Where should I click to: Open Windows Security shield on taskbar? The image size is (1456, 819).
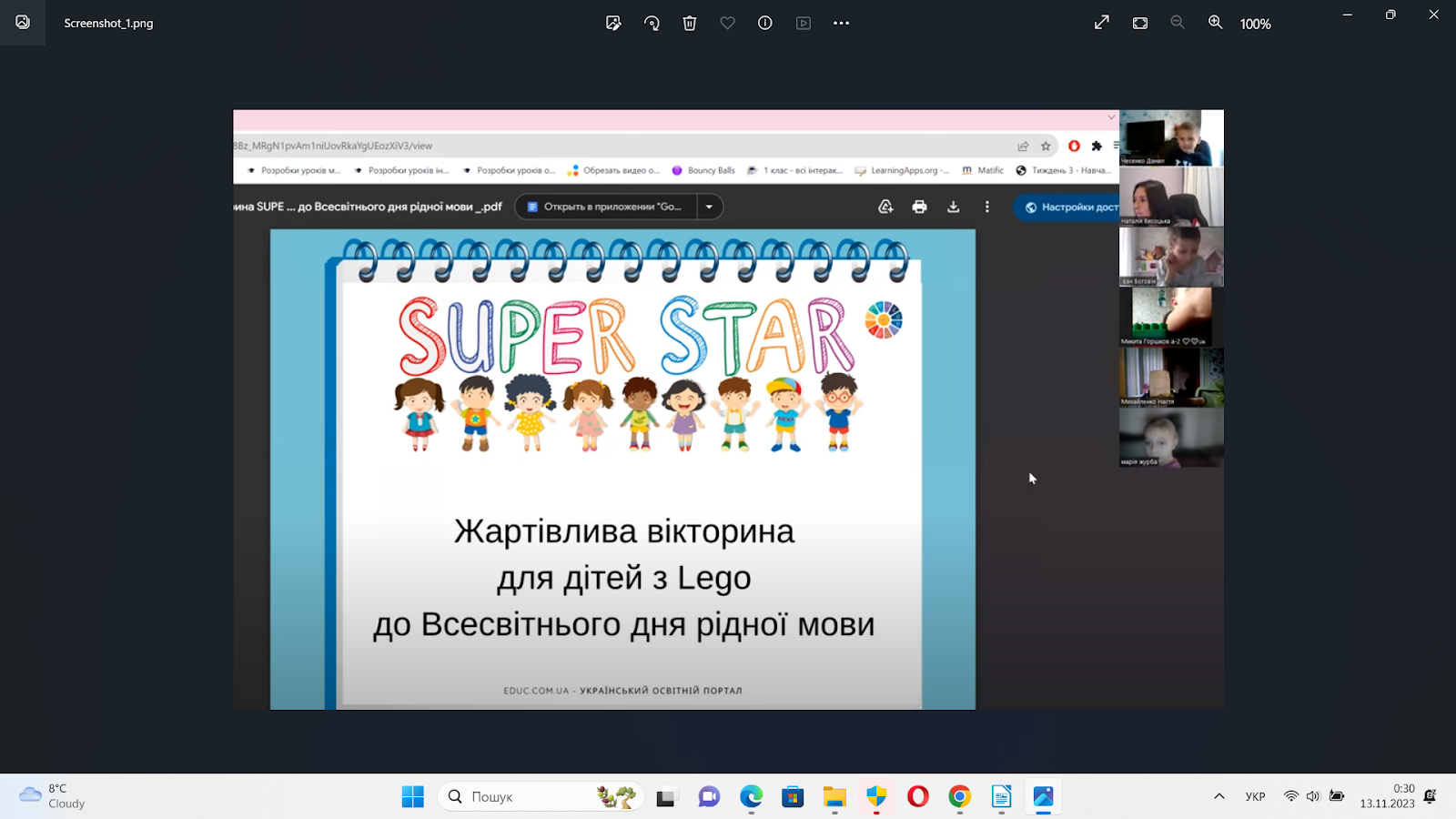(x=876, y=796)
